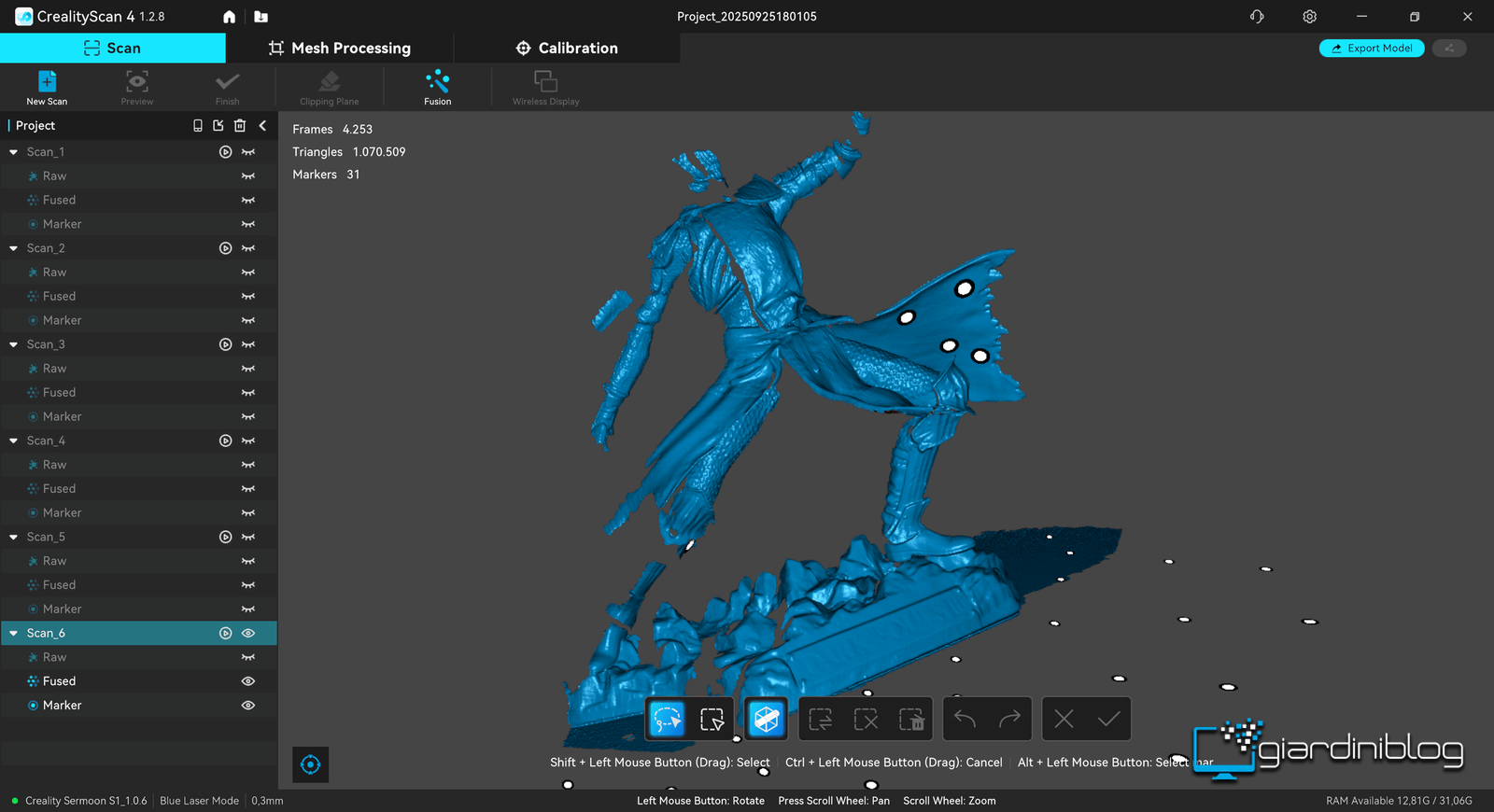Start a New Scan from the toolbar
This screenshot has width=1494, height=812.
coord(47,87)
